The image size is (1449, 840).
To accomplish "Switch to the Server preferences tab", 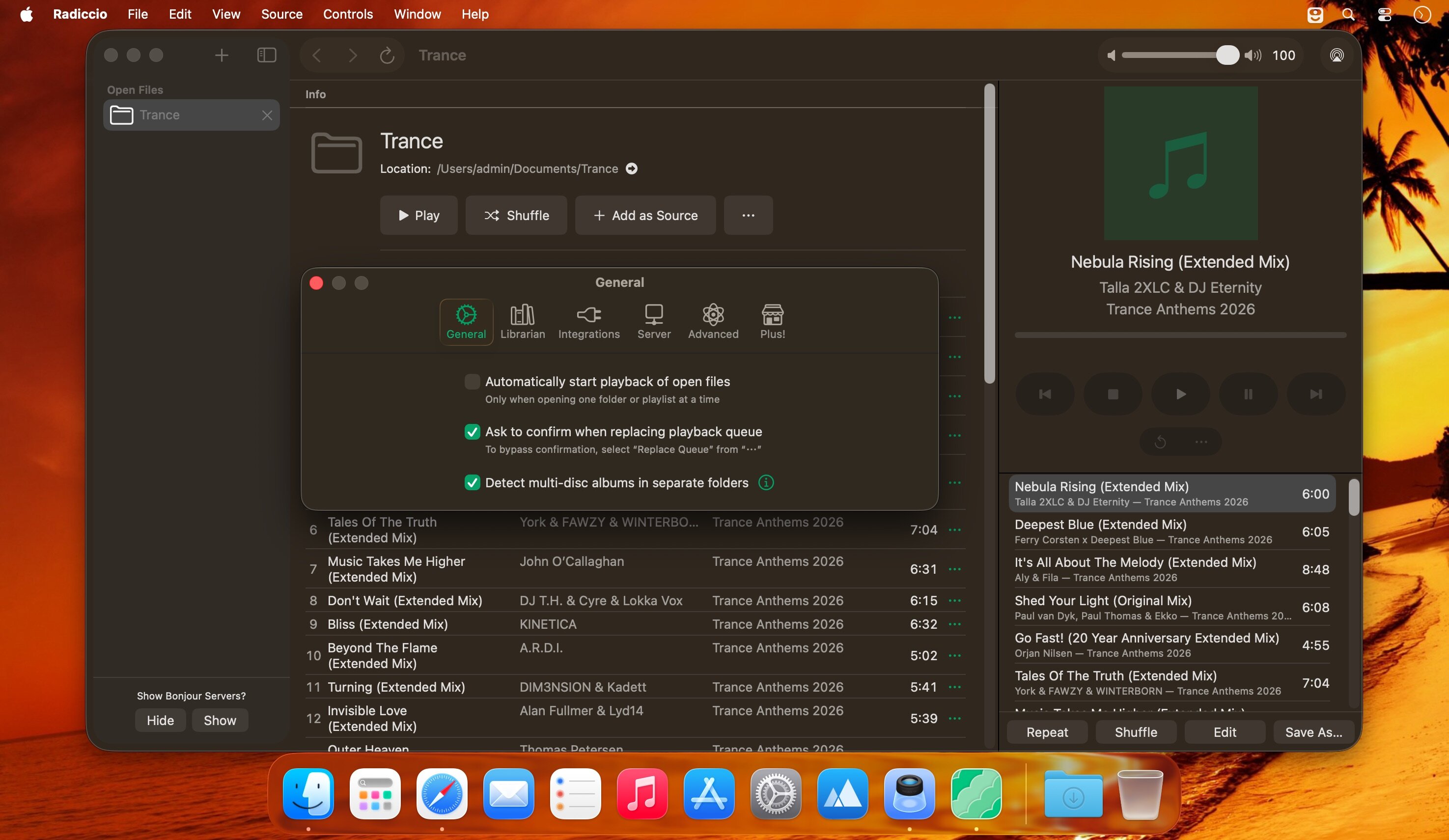I will tap(654, 321).
